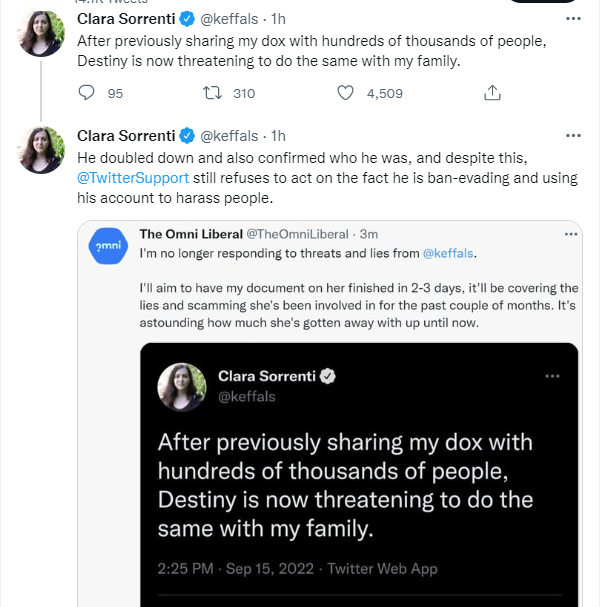Viewport: 615px width, 607px height.
Task: Open ellipsis menu in embedded dark tweet
Action: pos(552,376)
